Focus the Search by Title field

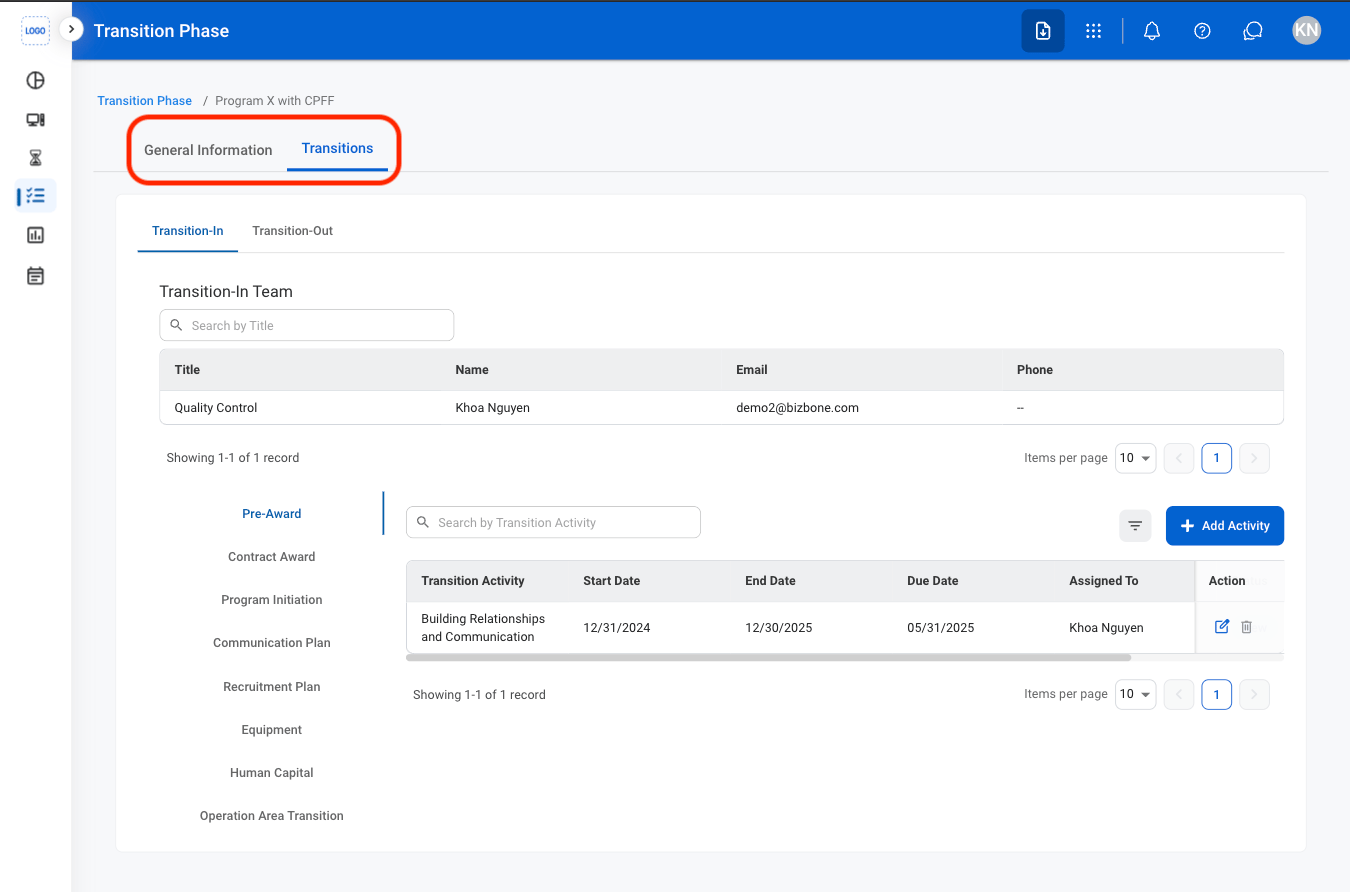pyautogui.click(x=306, y=325)
